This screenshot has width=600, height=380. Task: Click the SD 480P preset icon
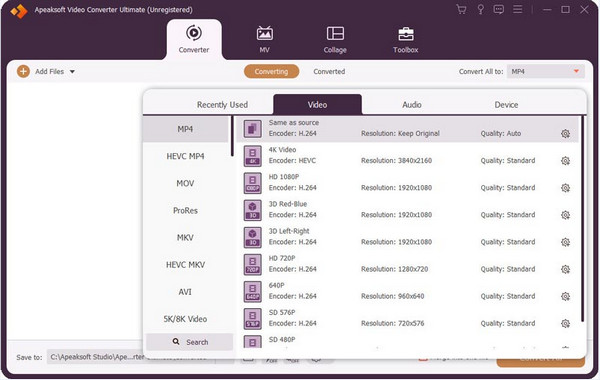coord(253,342)
